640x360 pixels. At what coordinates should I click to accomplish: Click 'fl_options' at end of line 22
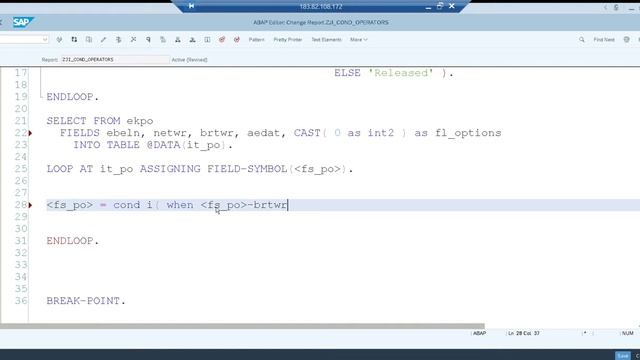pos(468,133)
